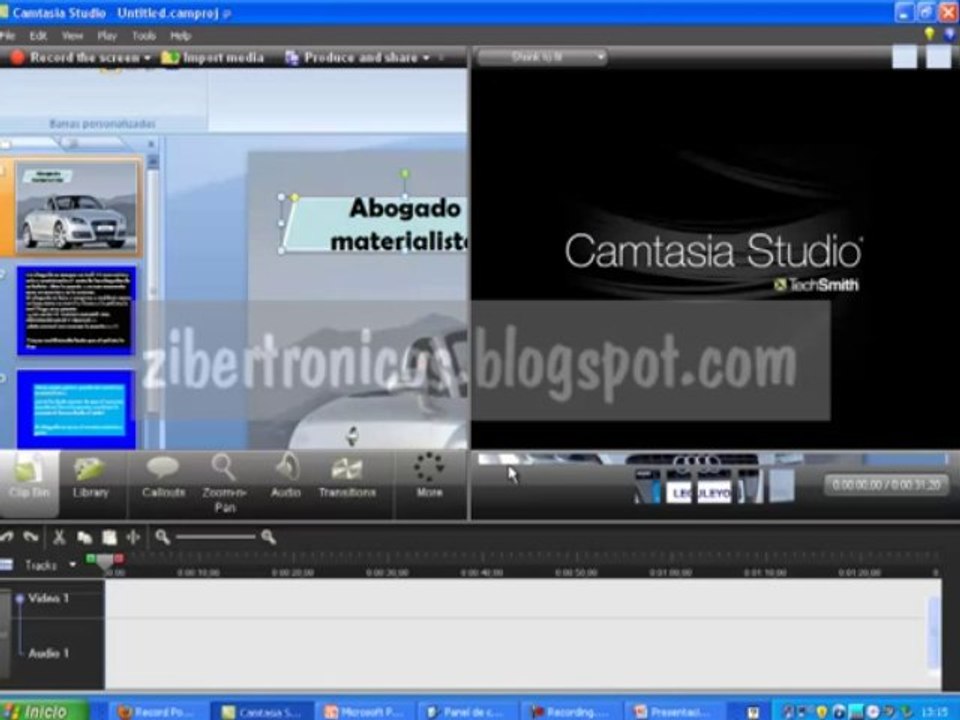Image resolution: width=960 pixels, height=720 pixels.
Task: Click the first preview view mode button
Action: point(904,58)
